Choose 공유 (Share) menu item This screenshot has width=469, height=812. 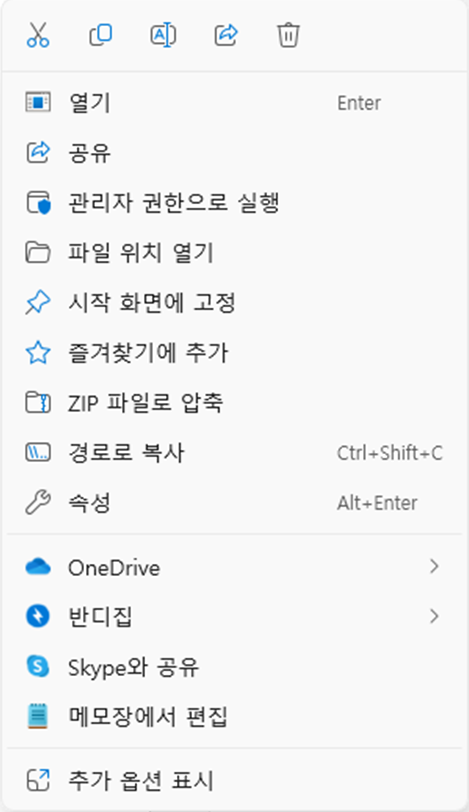click(x=234, y=153)
